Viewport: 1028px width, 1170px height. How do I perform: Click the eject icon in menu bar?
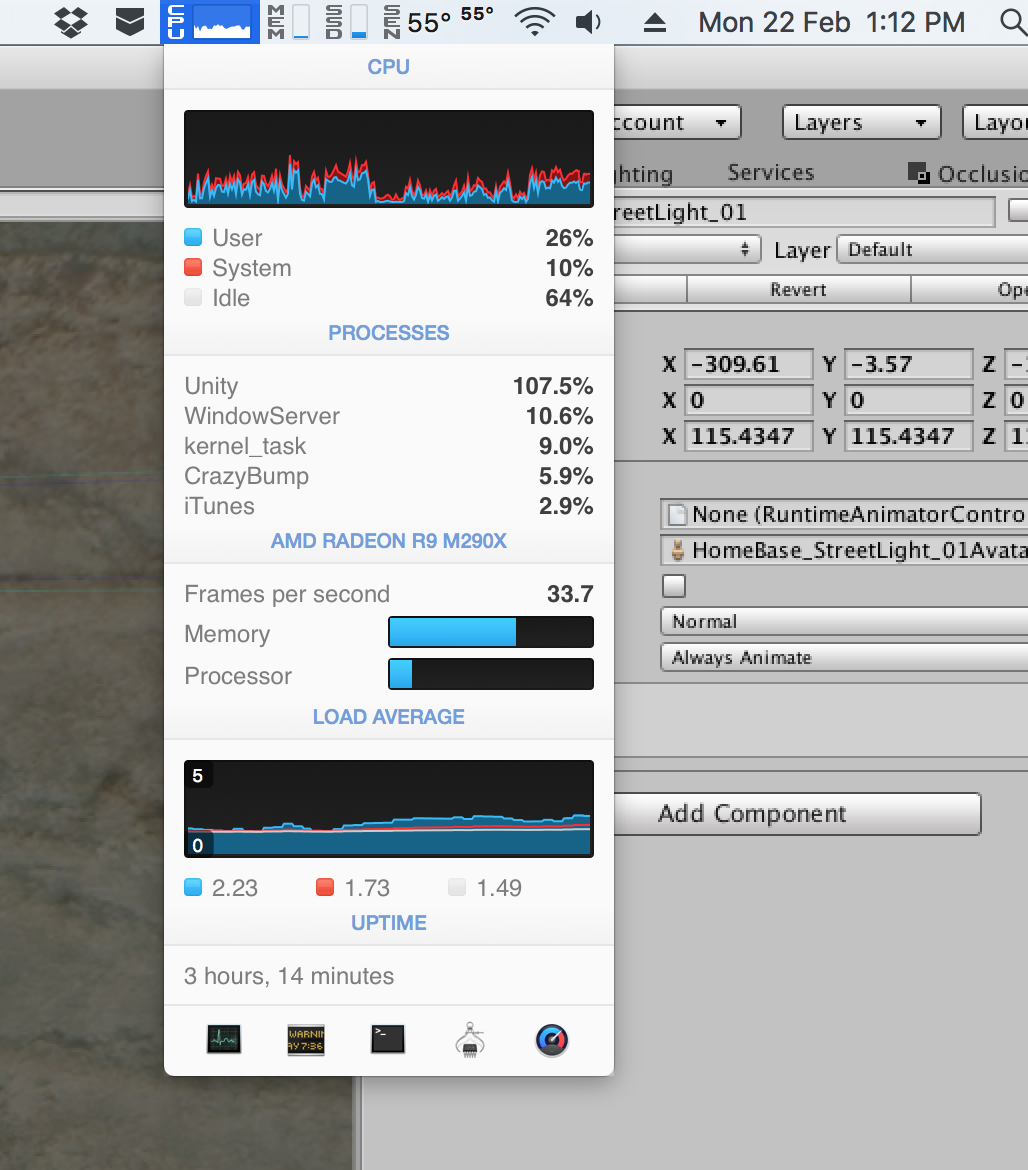(655, 22)
